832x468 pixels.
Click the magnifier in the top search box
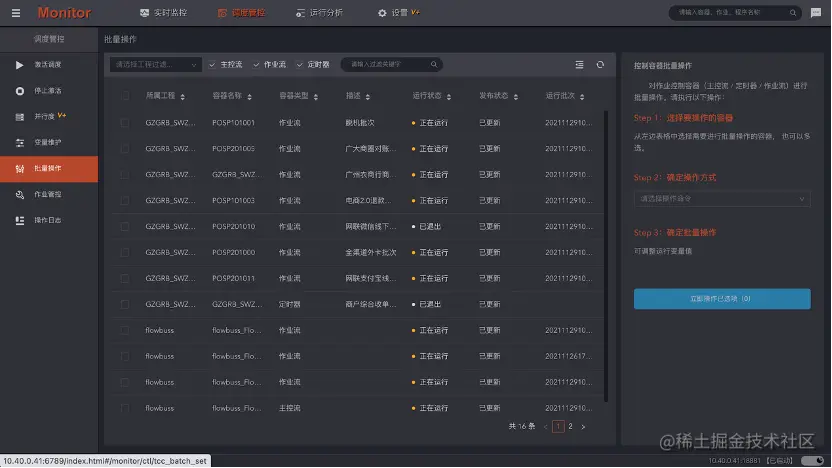pos(793,13)
